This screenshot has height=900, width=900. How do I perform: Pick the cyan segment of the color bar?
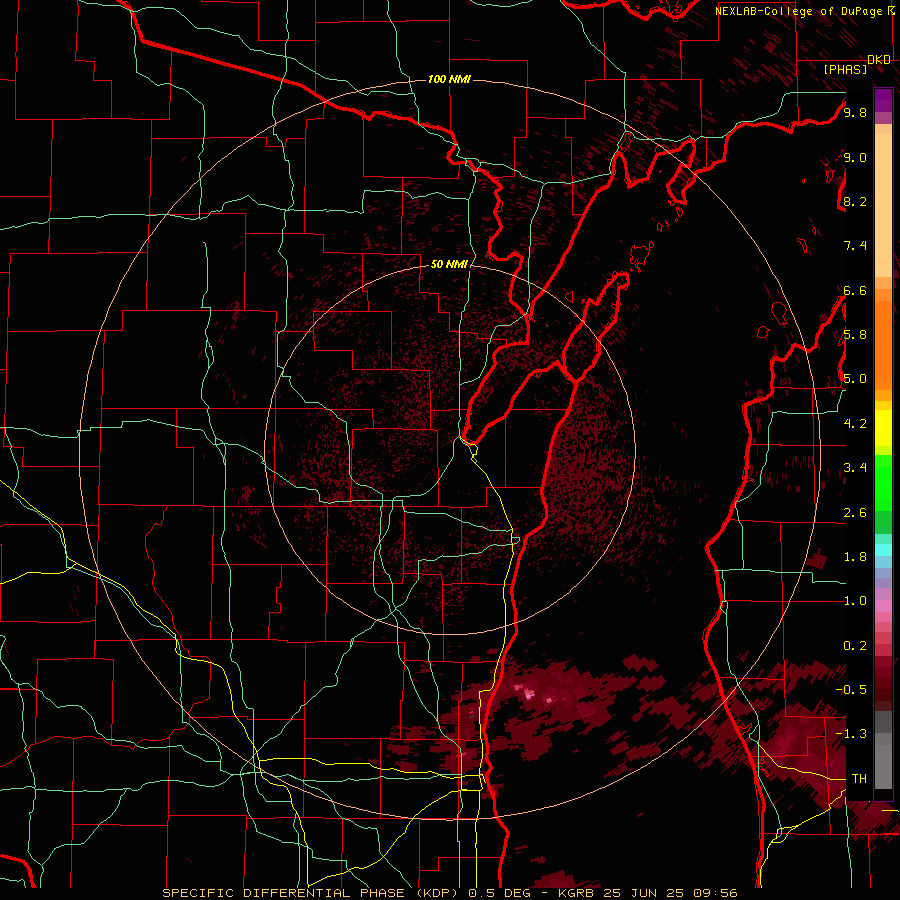click(883, 550)
